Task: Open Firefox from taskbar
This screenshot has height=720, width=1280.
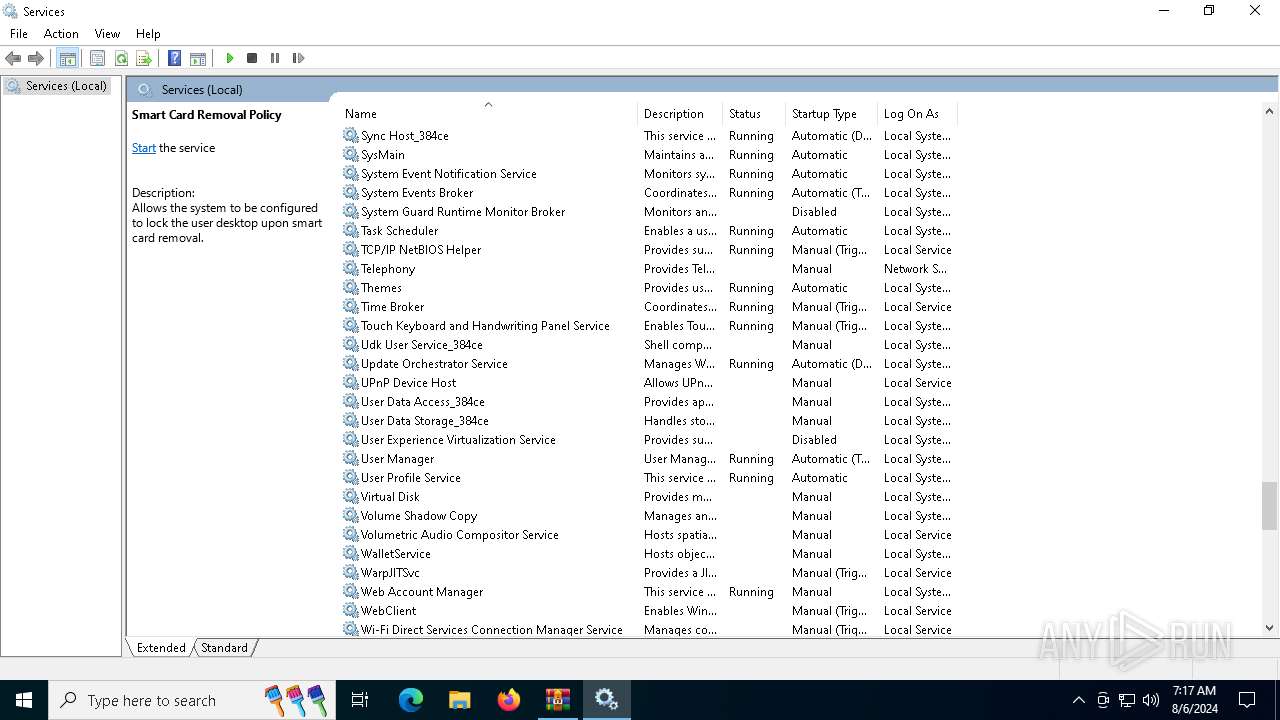Action: click(x=509, y=700)
